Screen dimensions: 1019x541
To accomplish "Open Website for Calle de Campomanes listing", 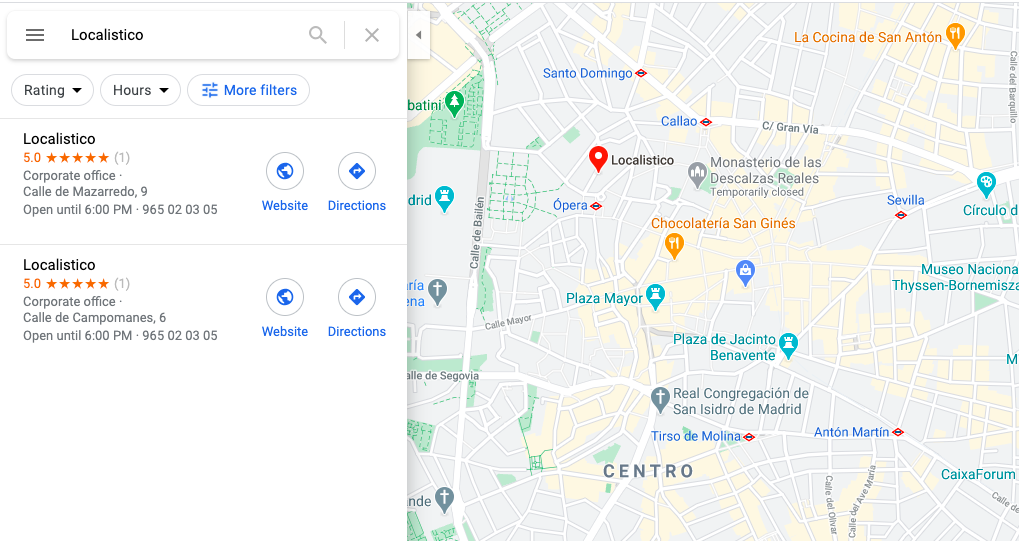I will pos(285,309).
